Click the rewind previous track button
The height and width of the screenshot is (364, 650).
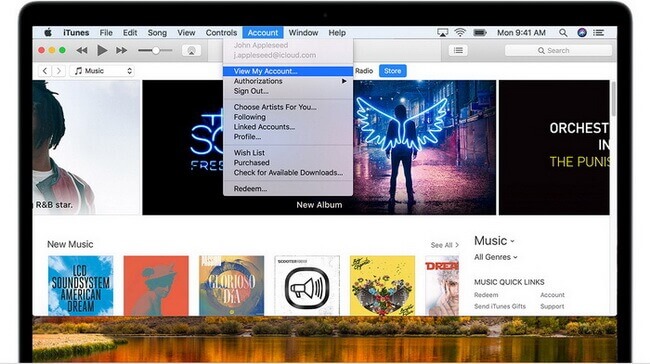pos(82,51)
